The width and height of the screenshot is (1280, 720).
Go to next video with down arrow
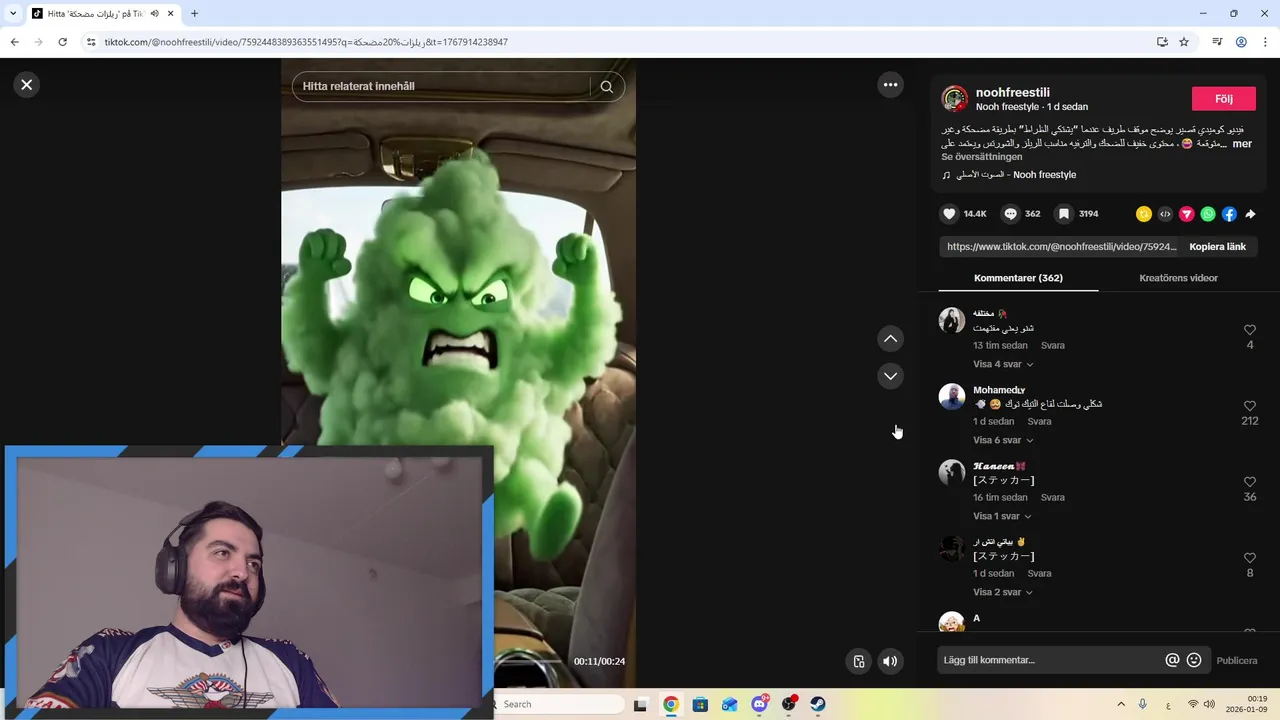(890, 376)
